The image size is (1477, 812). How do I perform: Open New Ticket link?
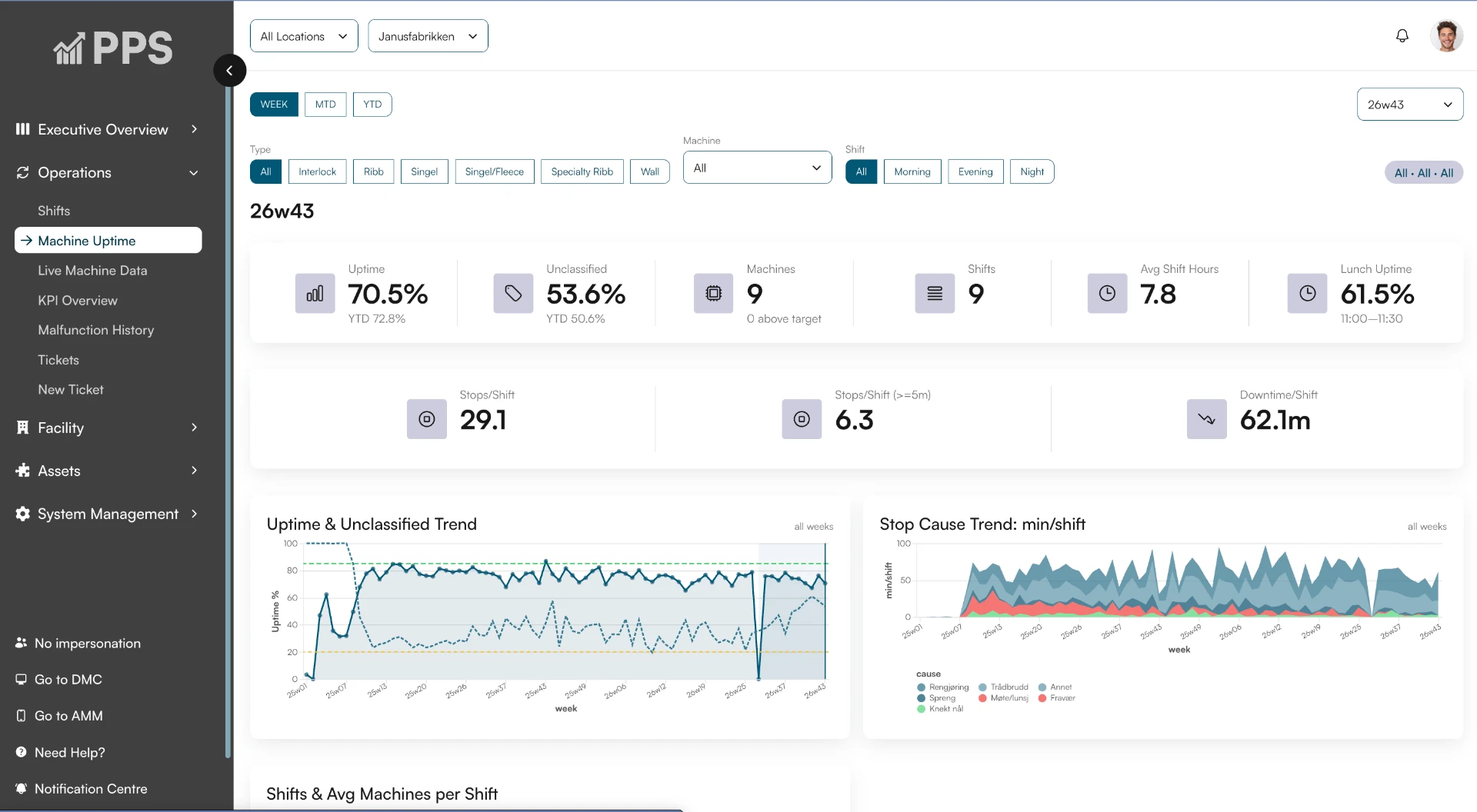(x=71, y=390)
